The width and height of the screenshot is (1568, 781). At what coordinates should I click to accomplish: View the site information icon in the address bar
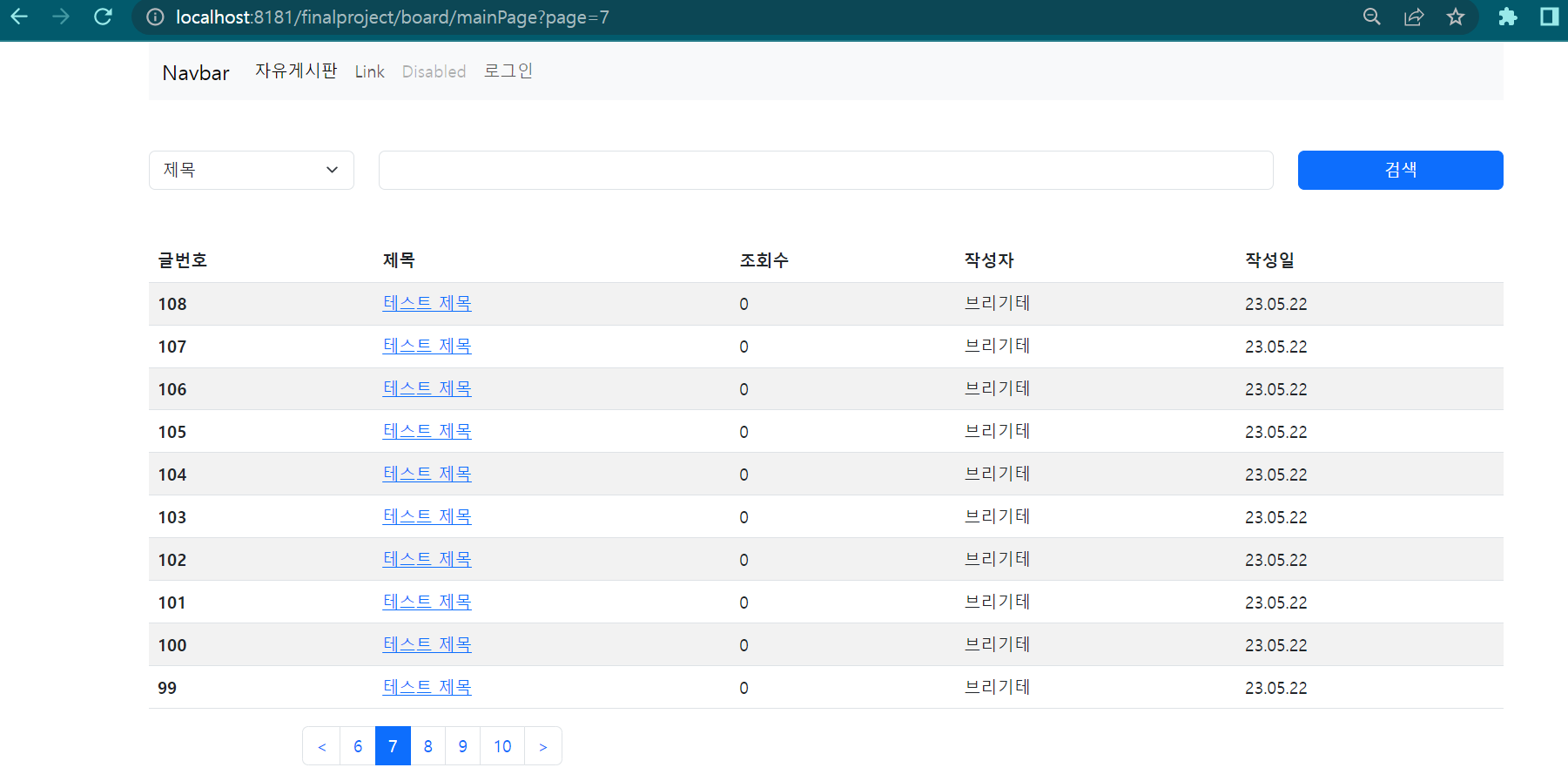(155, 17)
